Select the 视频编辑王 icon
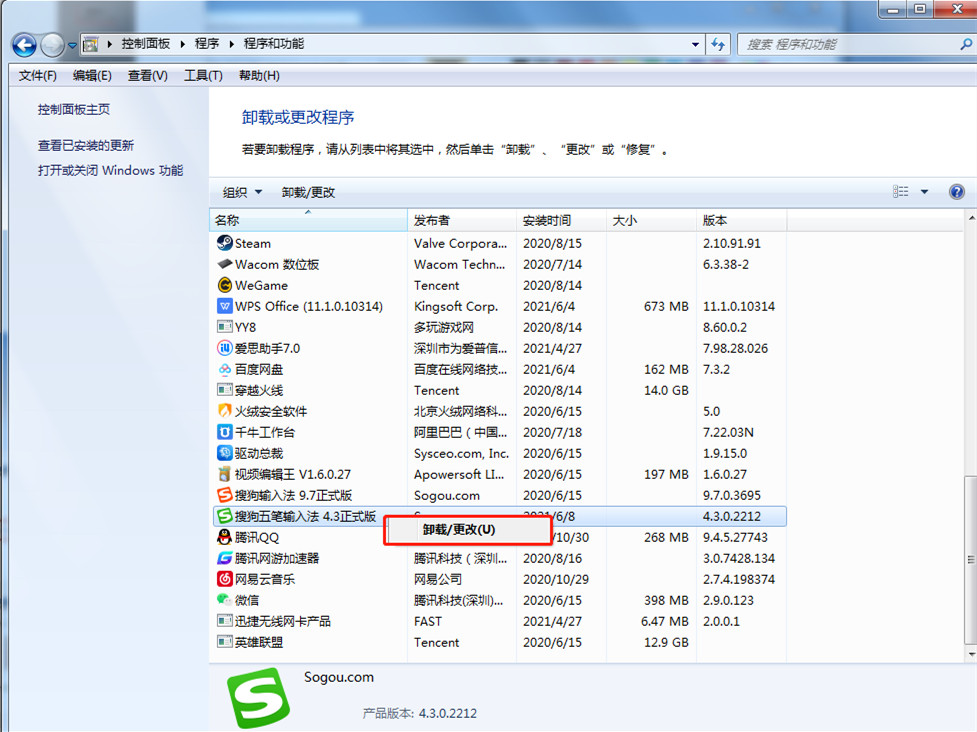977x732 pixels. tap(224, 474)
